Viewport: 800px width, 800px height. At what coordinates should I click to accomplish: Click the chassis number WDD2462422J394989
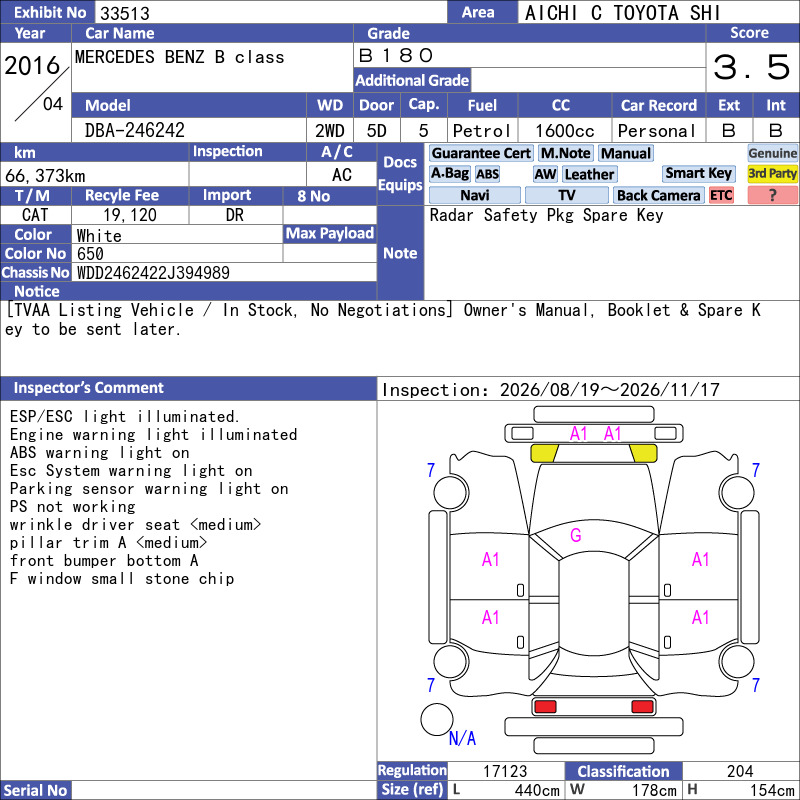(x=153, y=273)
